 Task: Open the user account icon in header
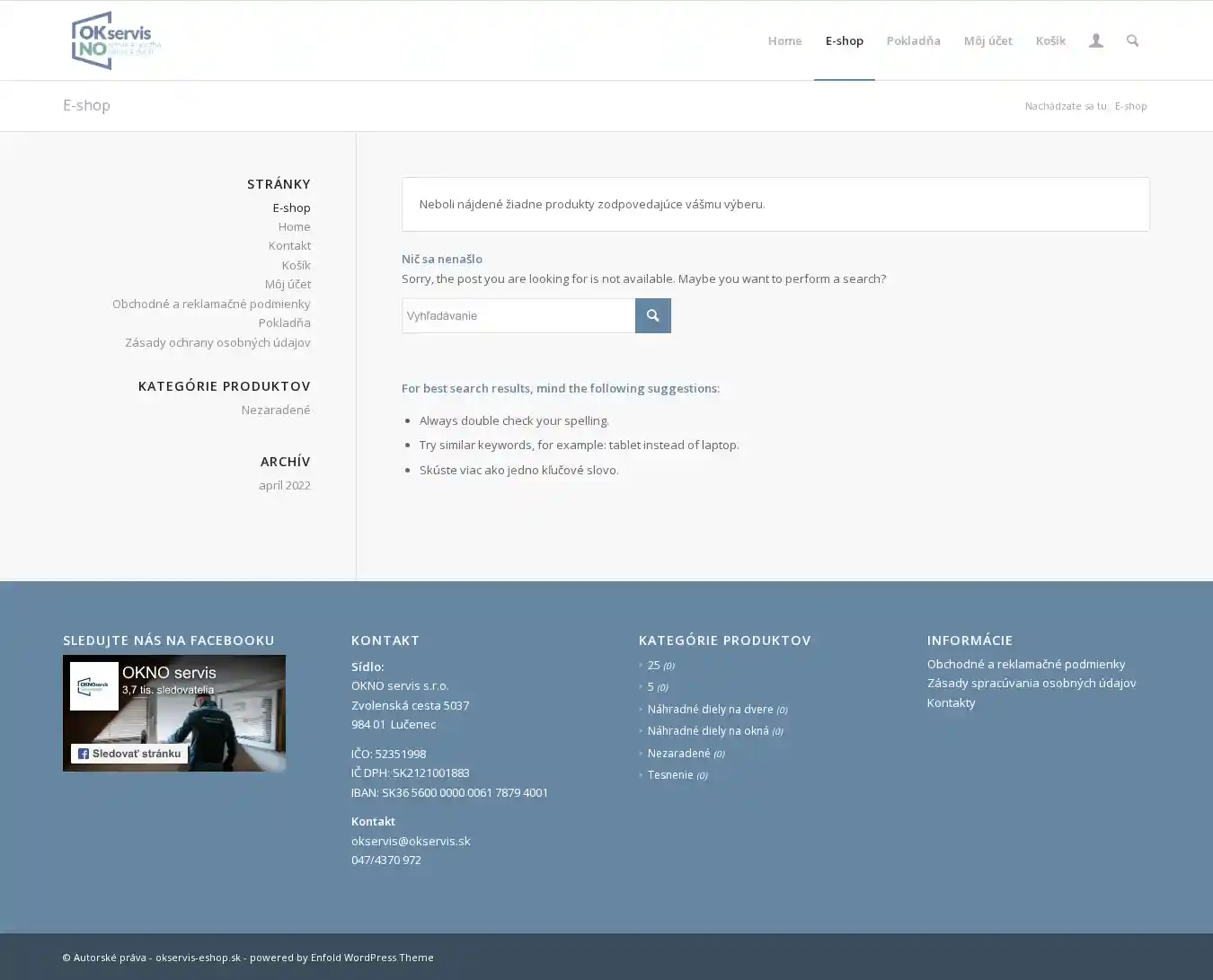1095,40
